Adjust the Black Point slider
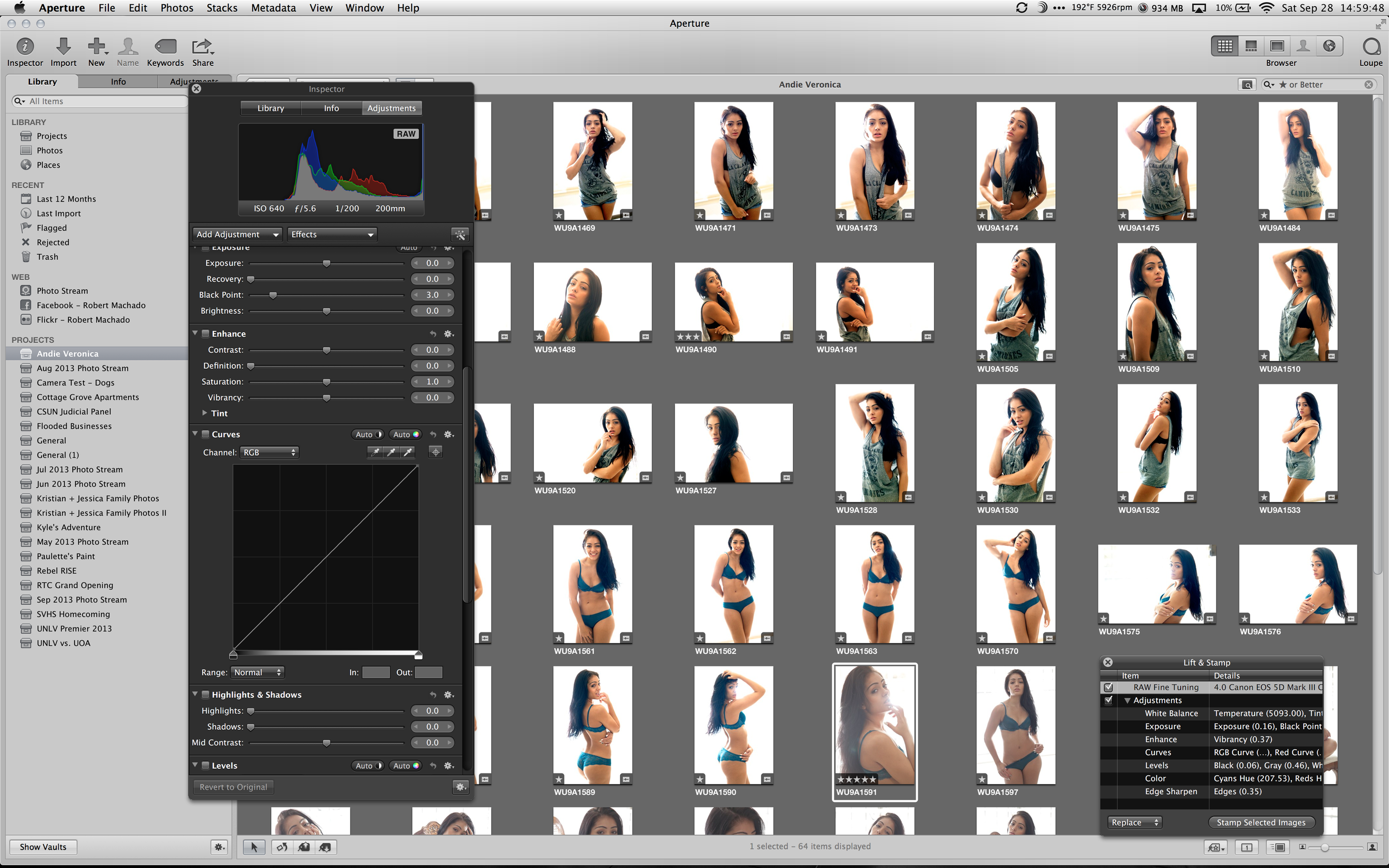Viewport: 1389px width, 868px height. [x=273, y=295]
